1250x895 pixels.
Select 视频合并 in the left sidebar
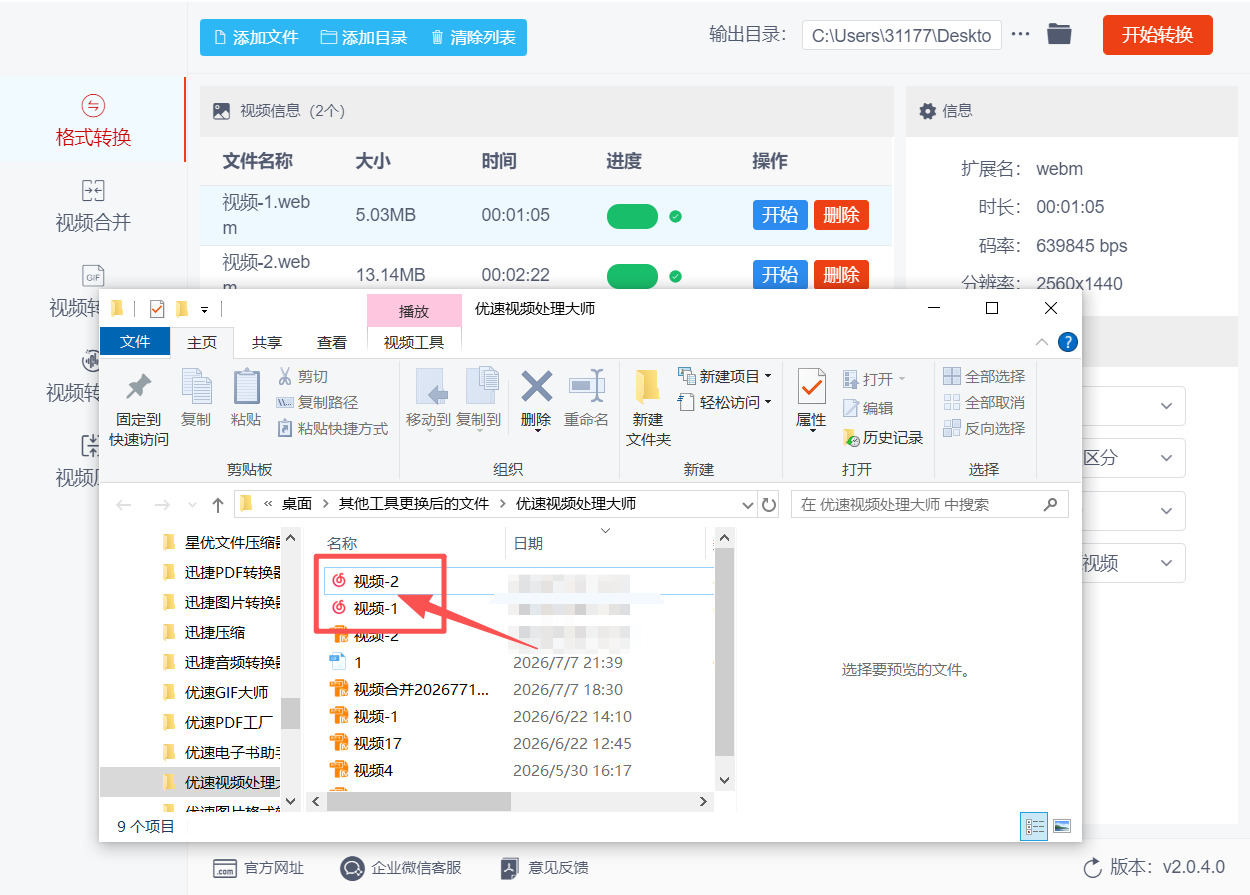(93, 206)
